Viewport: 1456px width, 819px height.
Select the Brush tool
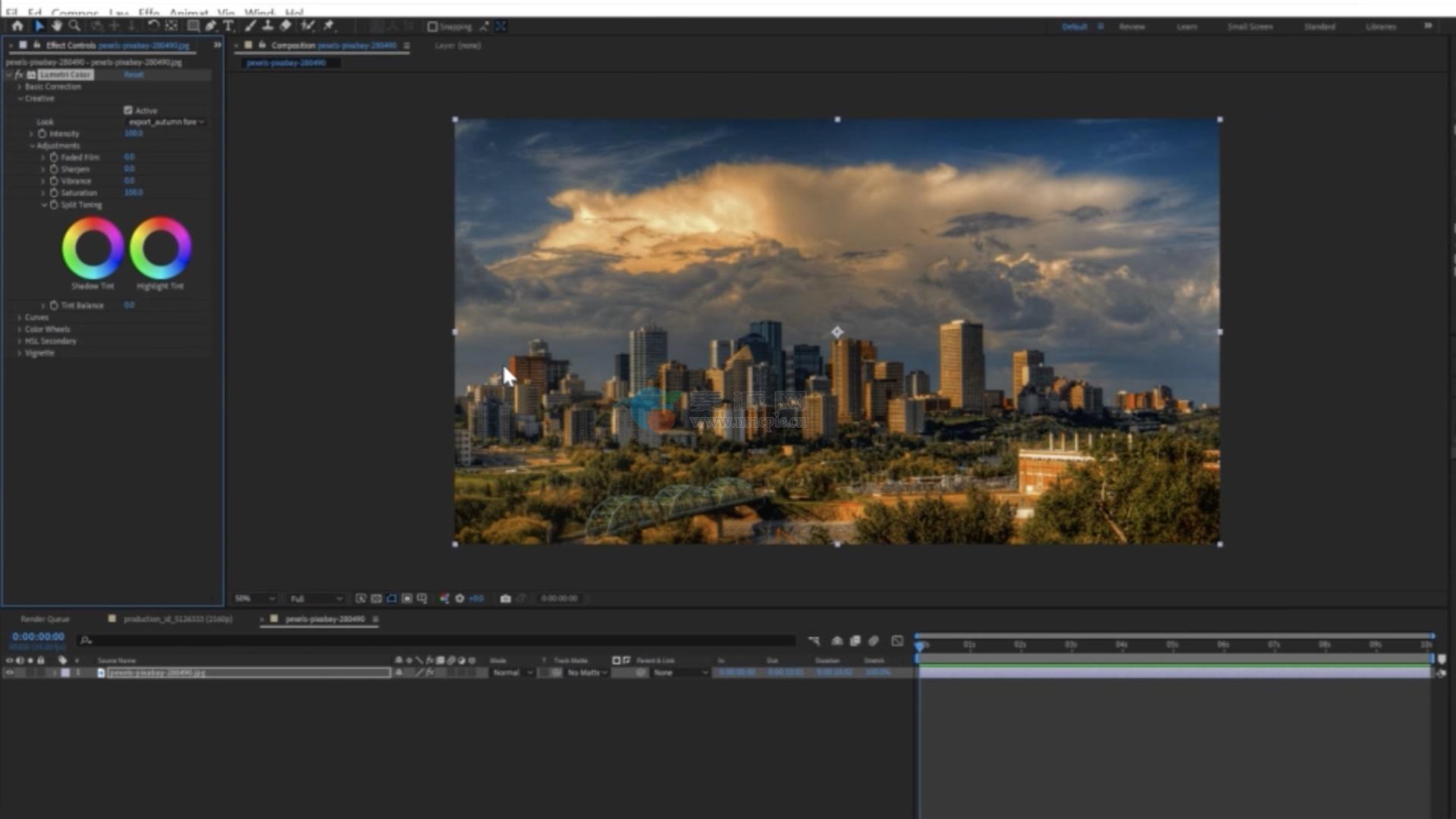(250, 26)
